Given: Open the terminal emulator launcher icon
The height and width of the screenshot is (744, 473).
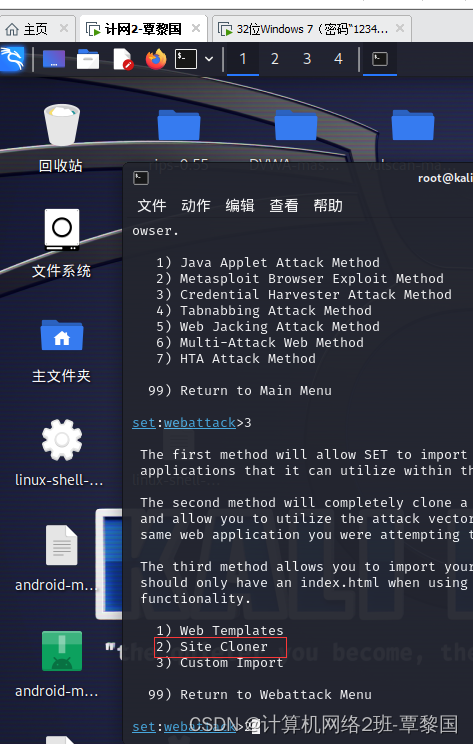Looking at the screenshot, I should click(185, 59).
